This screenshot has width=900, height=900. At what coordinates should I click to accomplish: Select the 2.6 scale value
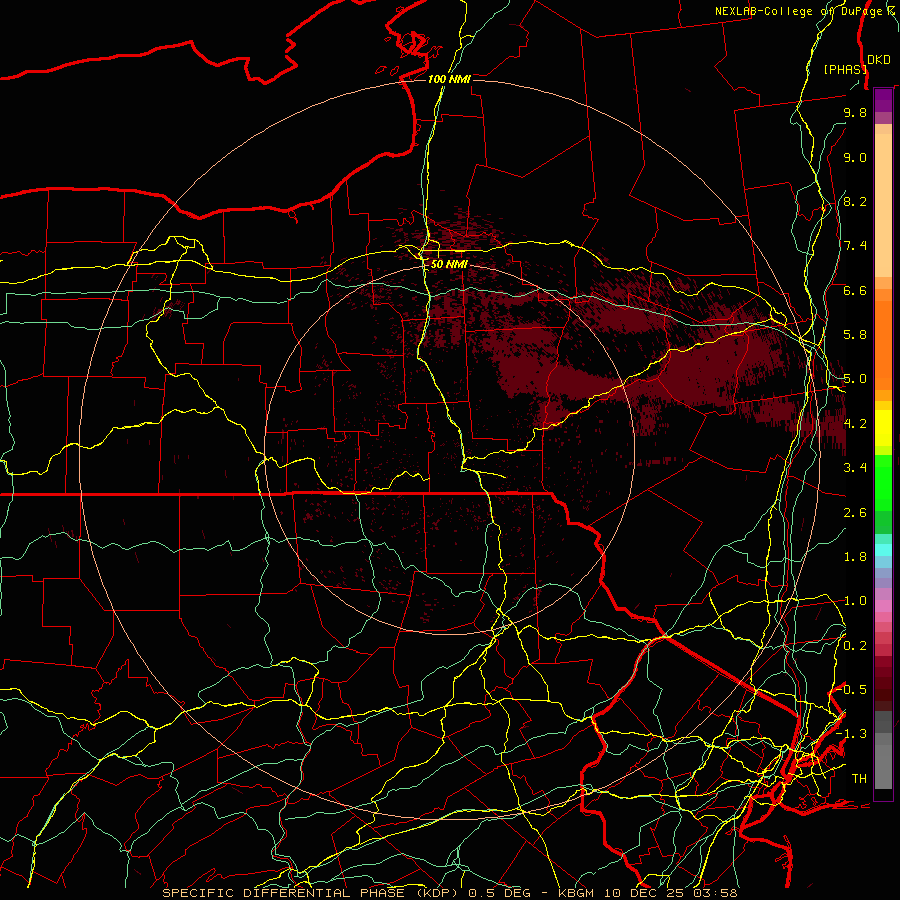(855, 513)
